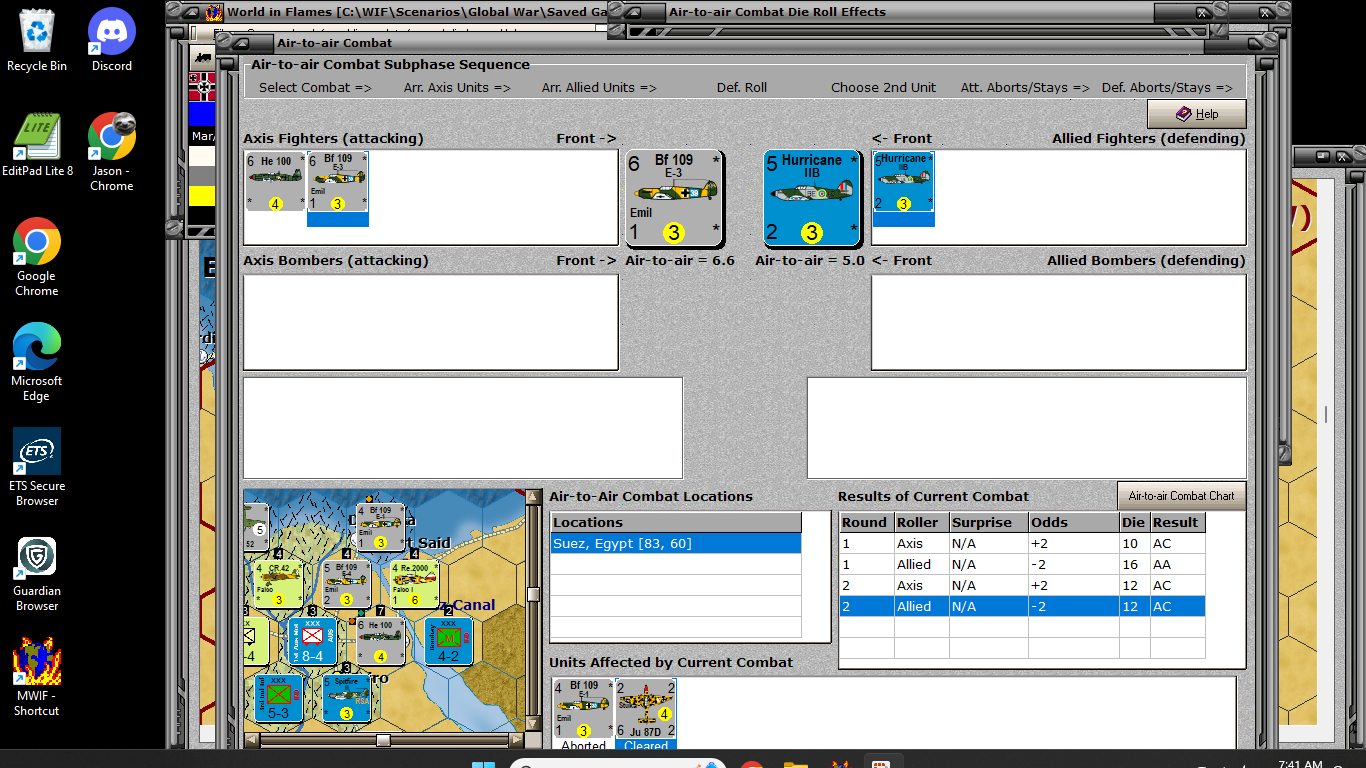
Task: Open MWIF Shortcut desktop icon
Action: coord(37,678)
